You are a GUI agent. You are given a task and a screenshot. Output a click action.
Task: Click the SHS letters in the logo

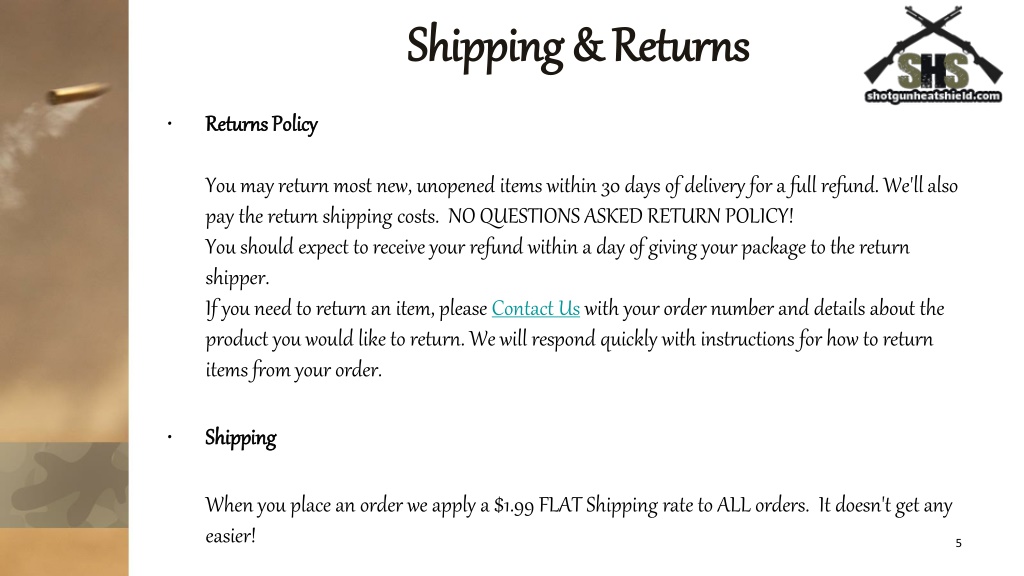[x=933, y=71]
